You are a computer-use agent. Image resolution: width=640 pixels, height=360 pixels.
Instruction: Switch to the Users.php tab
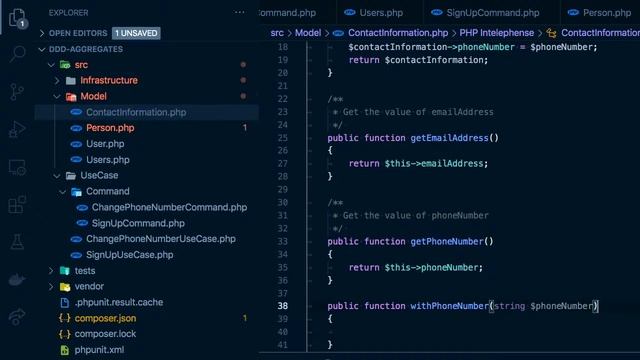pyautogui.click(x=380, y=13)
